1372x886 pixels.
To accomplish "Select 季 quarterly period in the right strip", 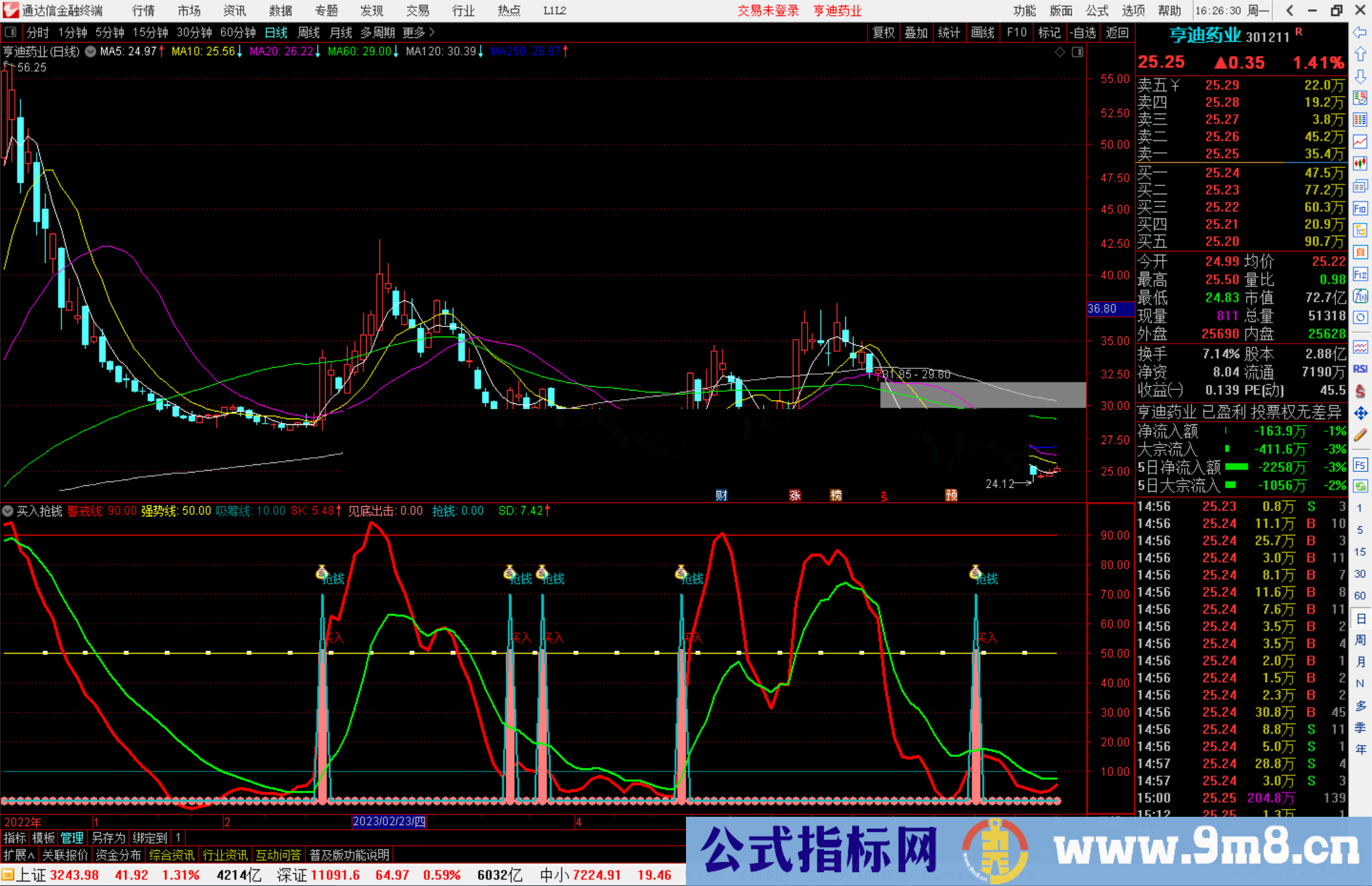I will (1360, 728).
